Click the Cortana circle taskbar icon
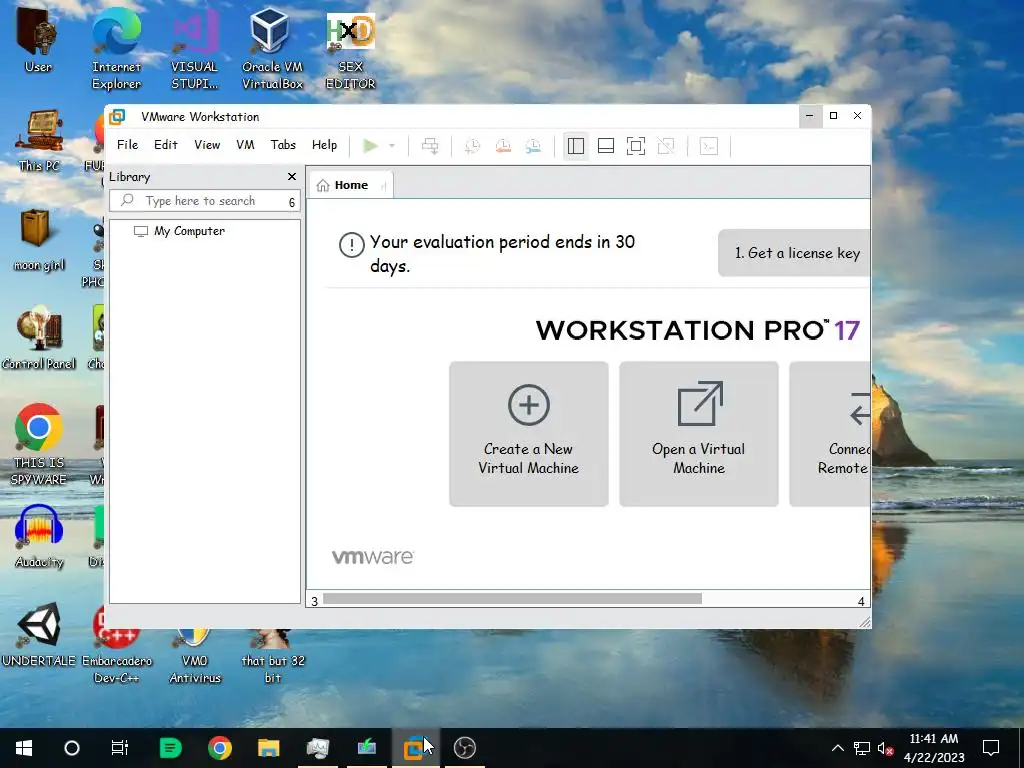Image resolution: width=1024 pixels, height=768 pixels. tap(72, 748)
